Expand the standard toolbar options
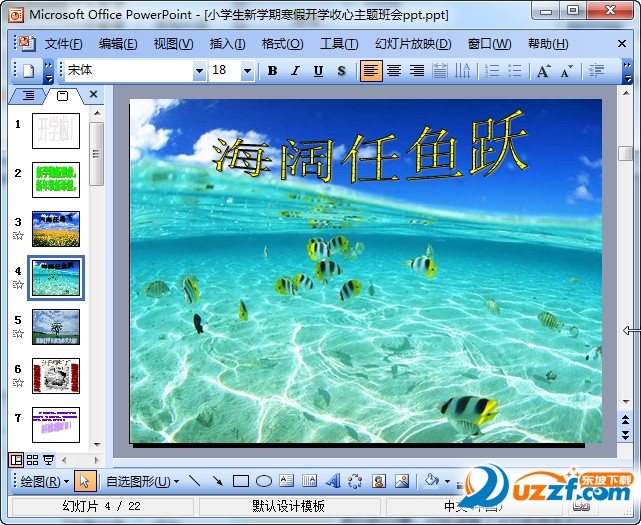 (x=48, y=71)
